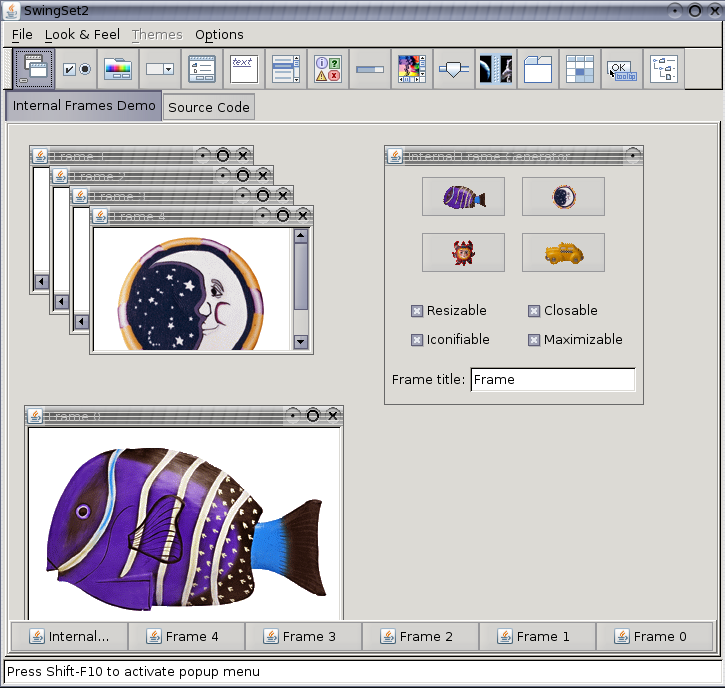Click the yellow car frame generator button
Image resolution: width=725 pixels, height=688 pixels.
coord(563,253)
